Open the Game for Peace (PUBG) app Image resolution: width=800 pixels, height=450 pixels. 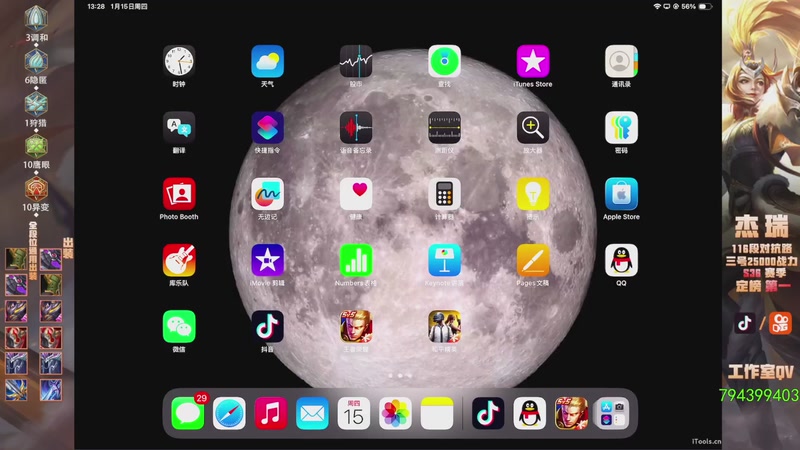click(x=444, y=327)
